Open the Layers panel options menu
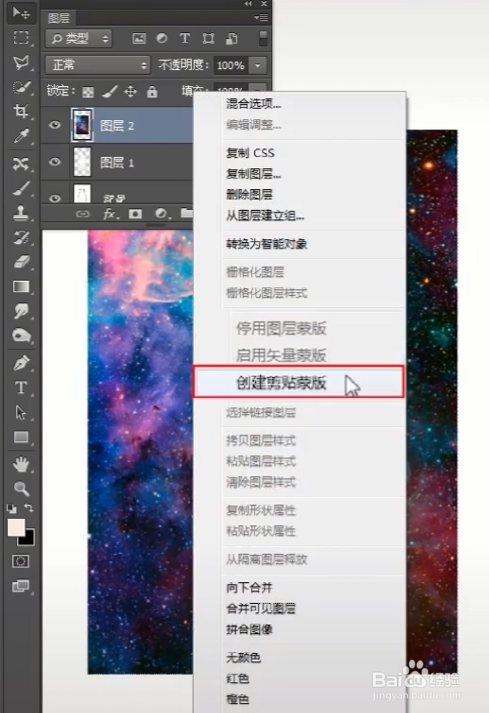 click(x=261, y=18)
